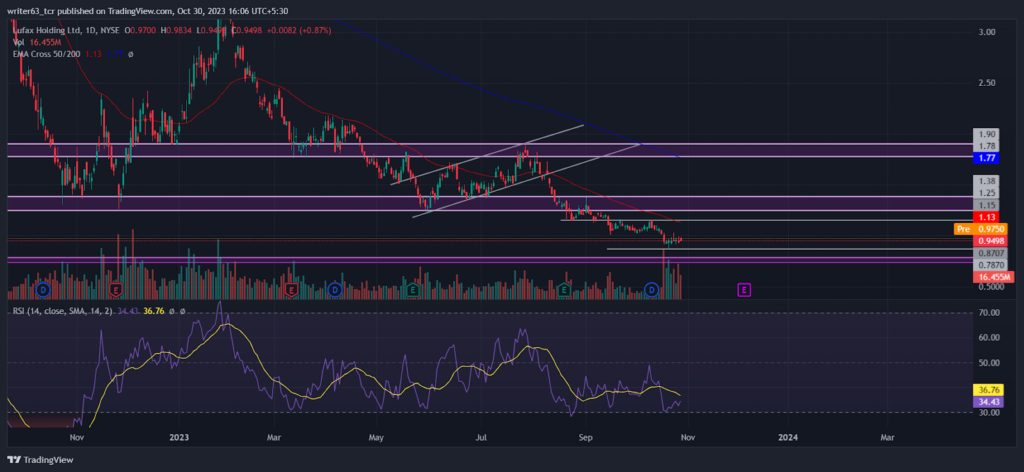
Task: Click the 60.00 RSI axis value
Action: (989, 338)
